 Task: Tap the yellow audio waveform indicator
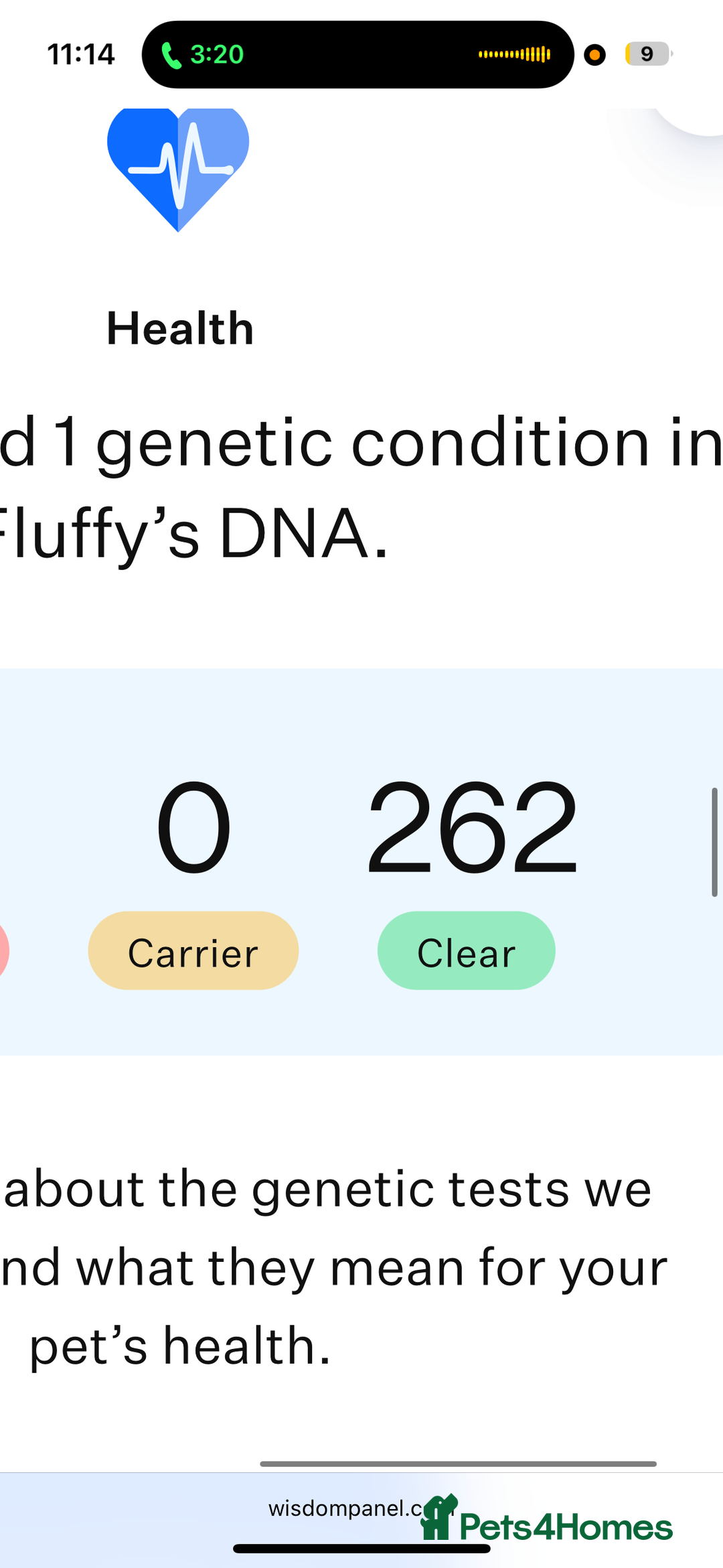(x=514, y=54)
